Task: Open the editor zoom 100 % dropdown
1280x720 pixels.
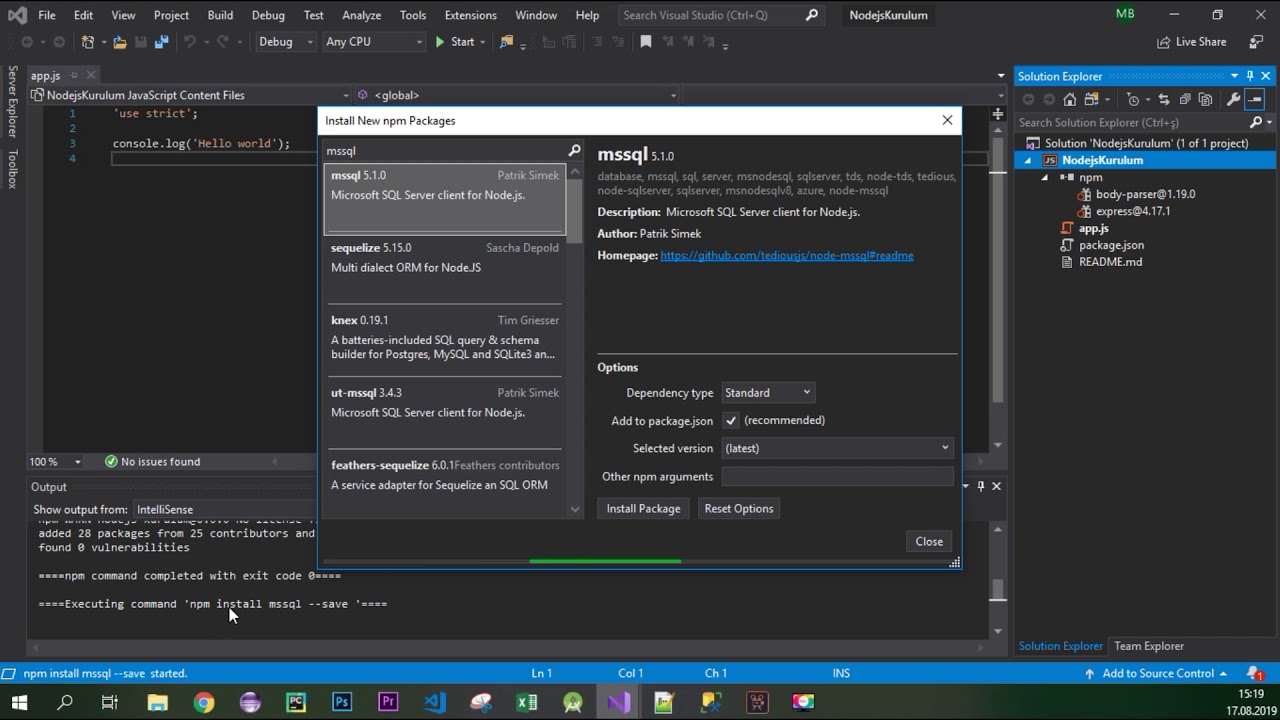Action: 56,462
